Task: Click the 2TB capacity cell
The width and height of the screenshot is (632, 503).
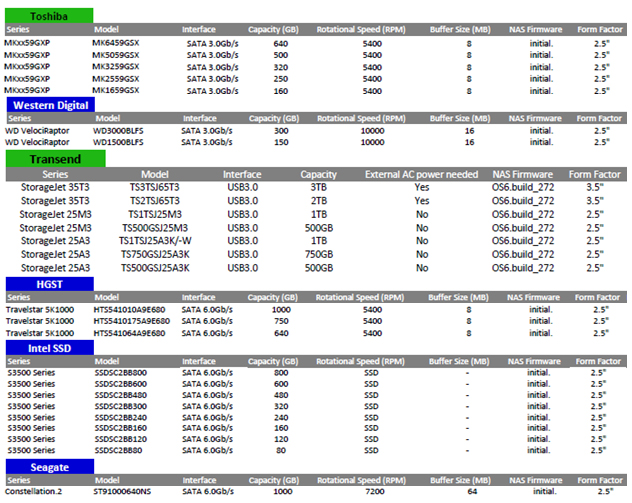Action: [x=318, y=201]
